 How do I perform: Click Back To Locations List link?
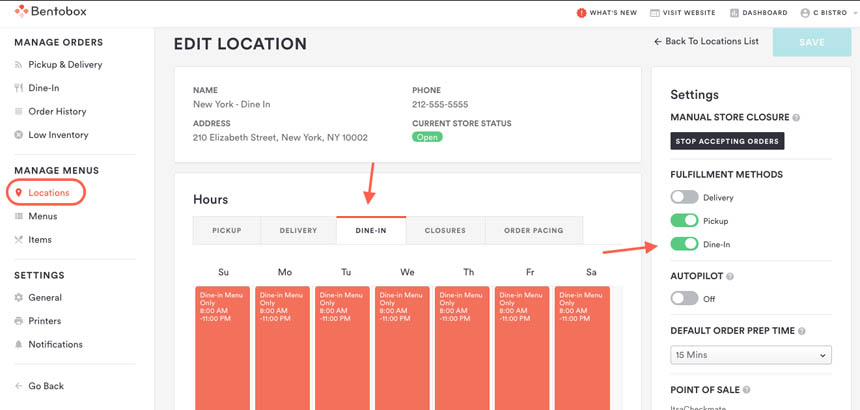point(706,41)
